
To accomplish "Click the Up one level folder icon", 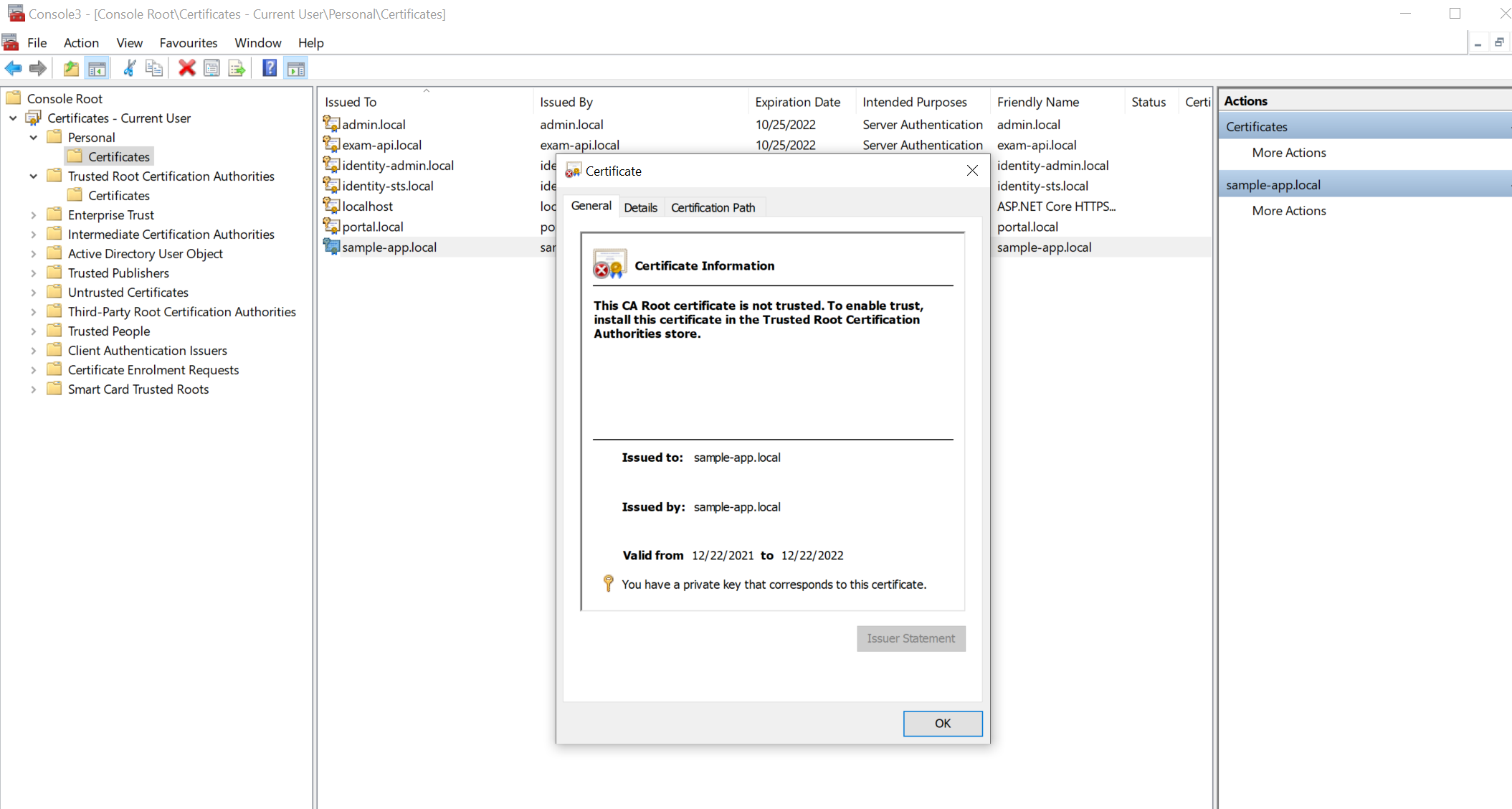I will click(x=71, y=69).
